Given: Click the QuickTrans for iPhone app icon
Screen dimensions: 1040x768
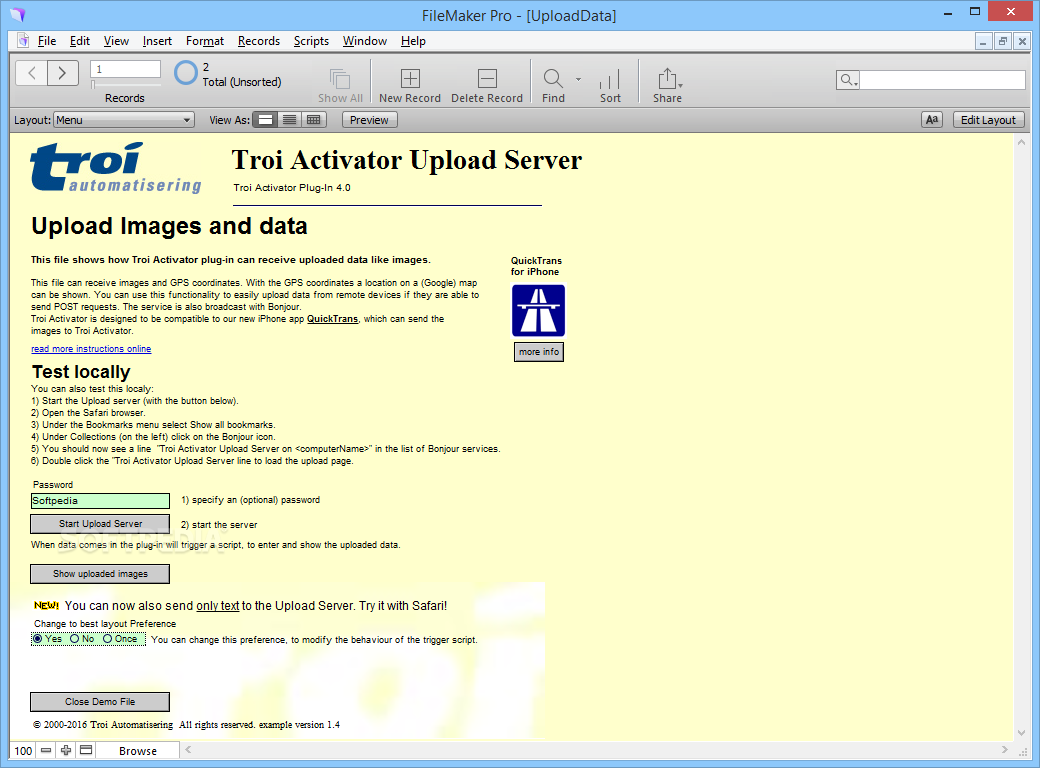Looking at the screenshot, I should click(x=539, y=311).
